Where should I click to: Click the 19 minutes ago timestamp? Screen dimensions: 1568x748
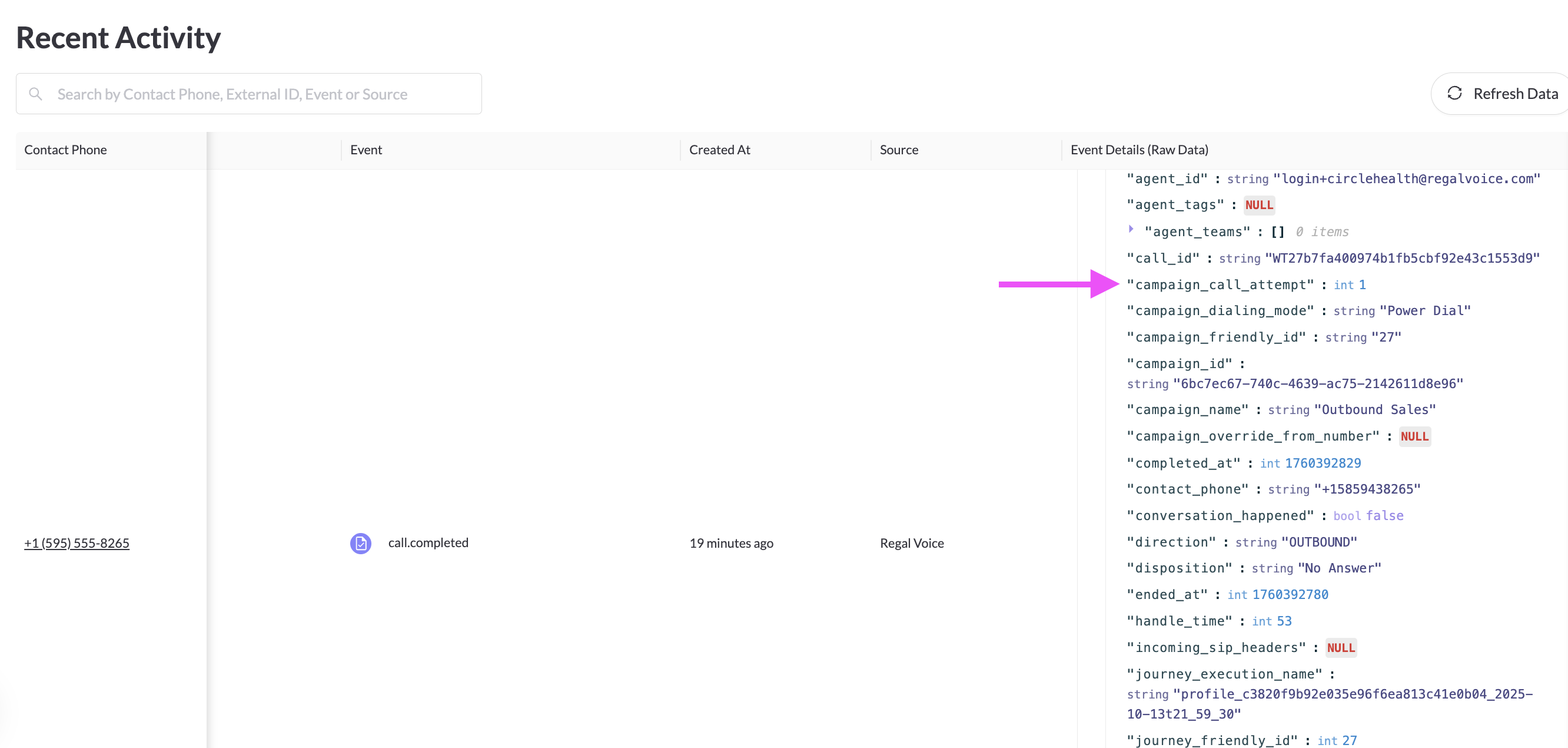(x=731, y=544)
